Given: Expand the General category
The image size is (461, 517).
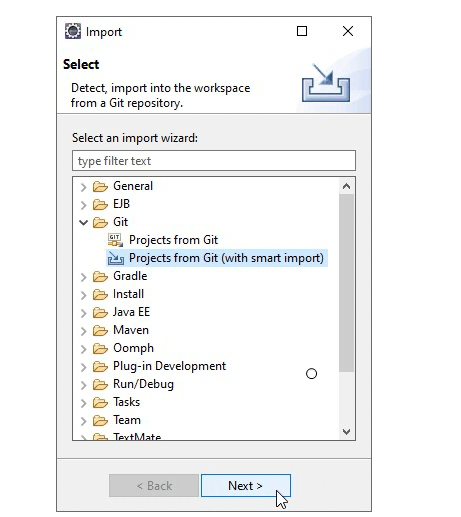Looking at the screenshot, I should (x=84, y=187).
